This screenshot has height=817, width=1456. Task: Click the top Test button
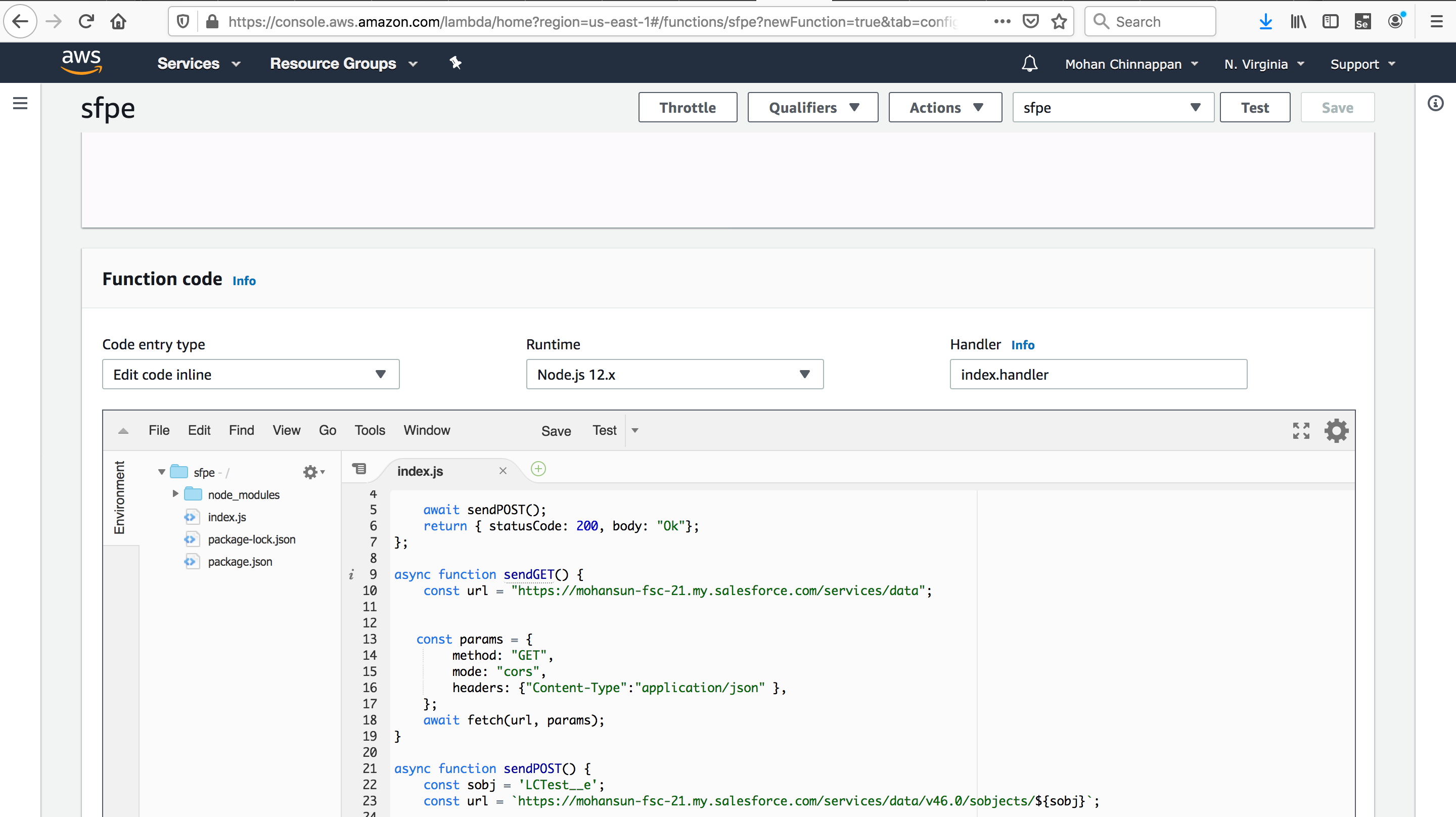pos(1255,107)
